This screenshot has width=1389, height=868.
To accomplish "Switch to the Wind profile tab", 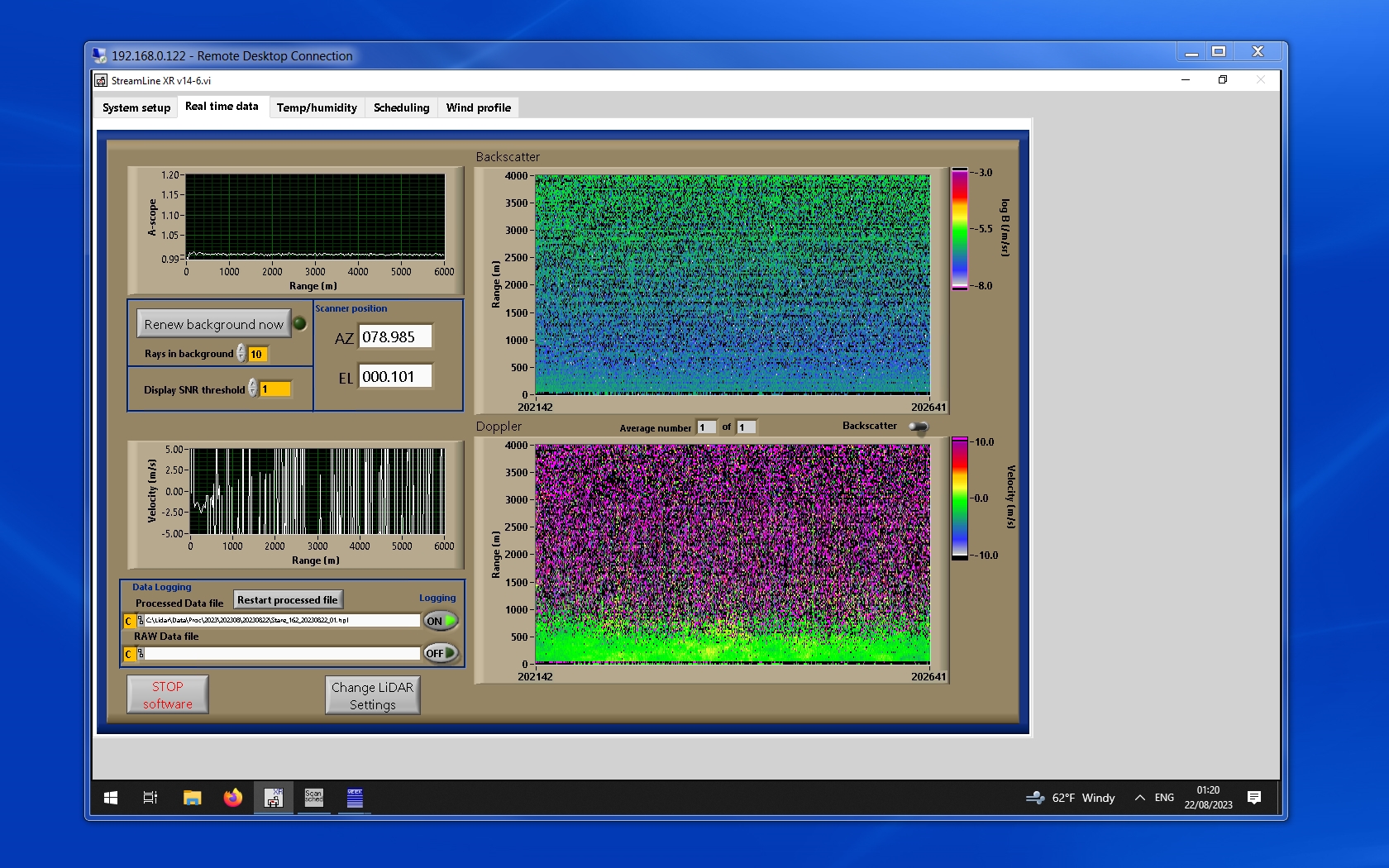I will [x=478, y=107].
